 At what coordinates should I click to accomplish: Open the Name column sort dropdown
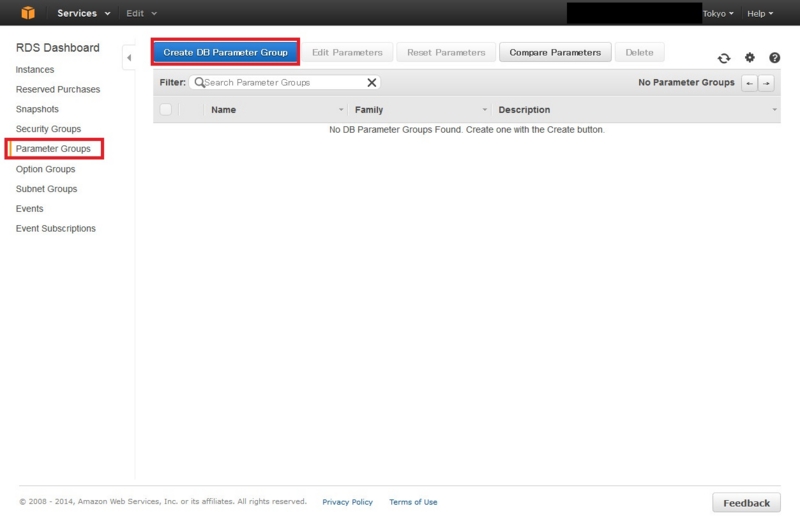point(341,110)
